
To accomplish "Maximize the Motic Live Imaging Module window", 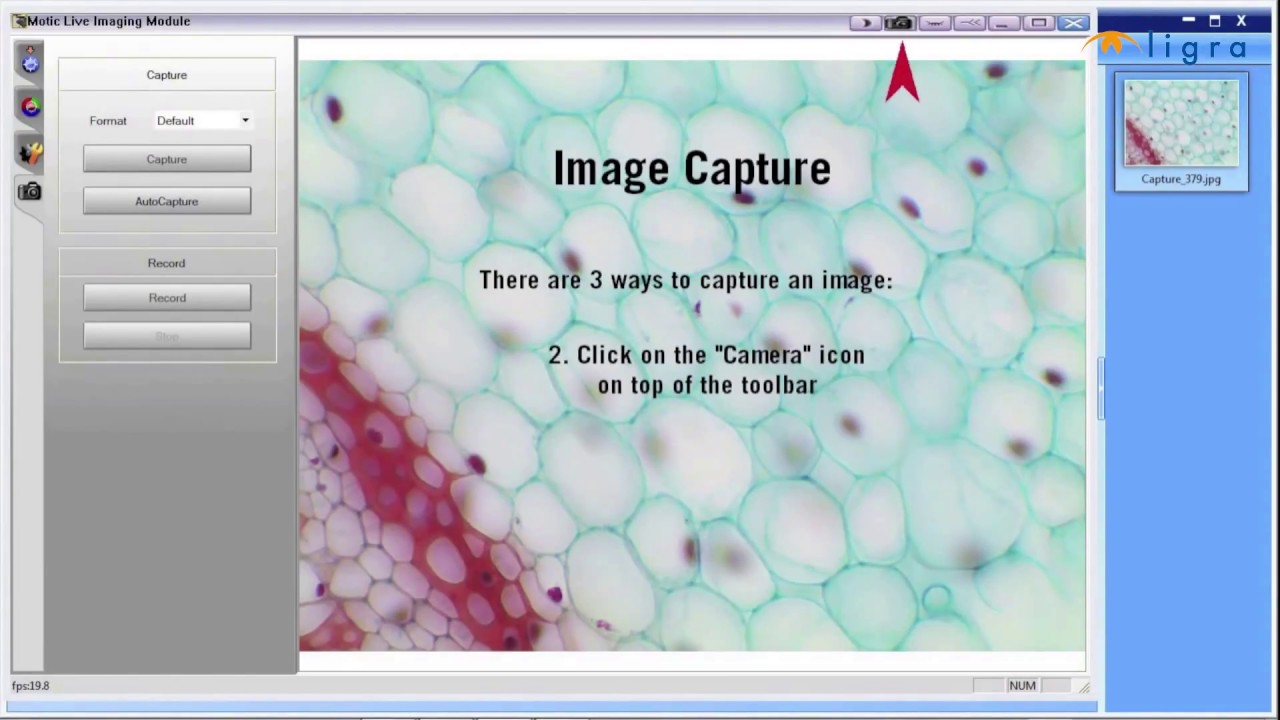I will coord(1038,23).
